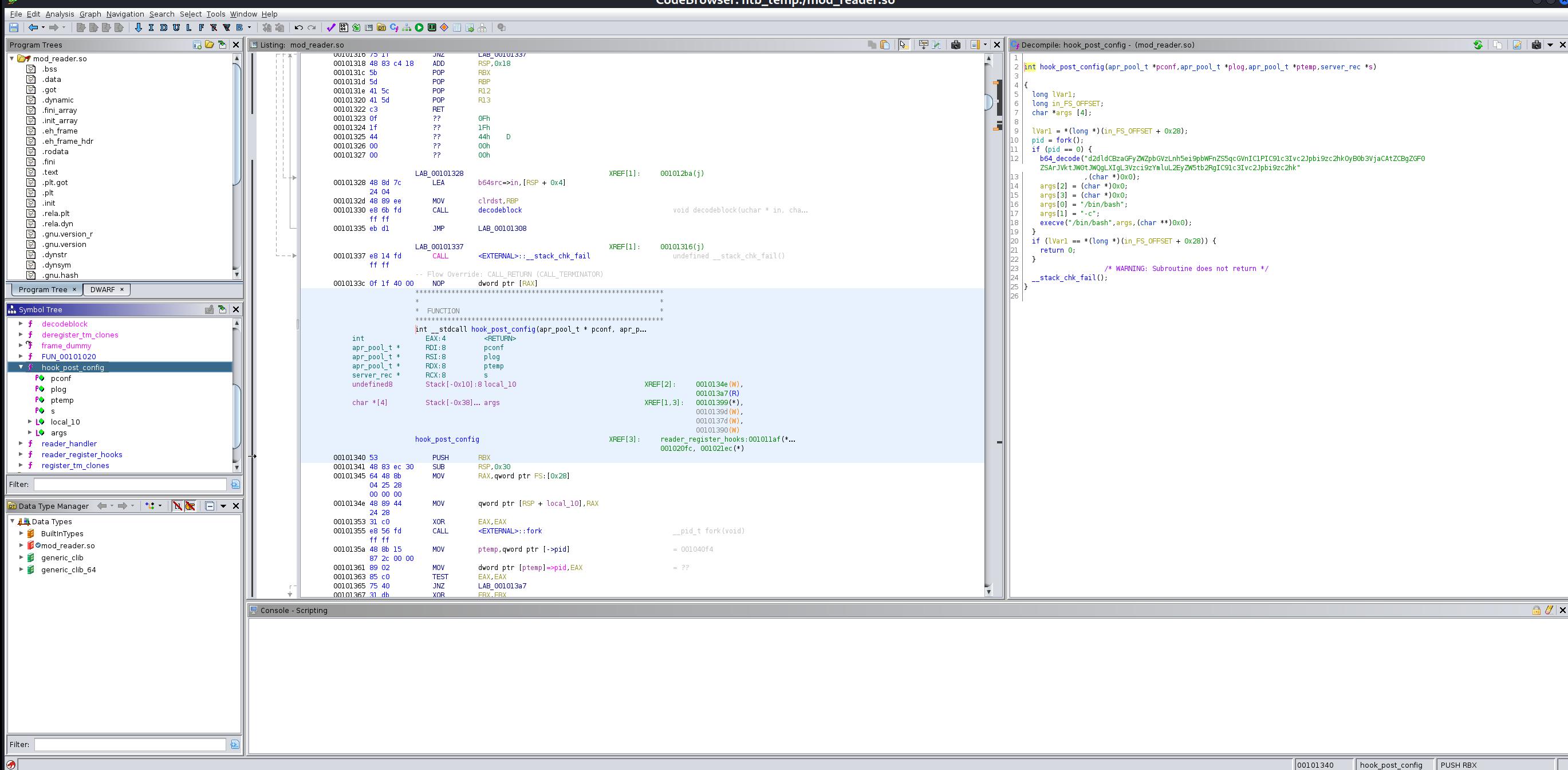
Task: Toggle the console scroll lock icon
Action: click(x=1536, y=610)
